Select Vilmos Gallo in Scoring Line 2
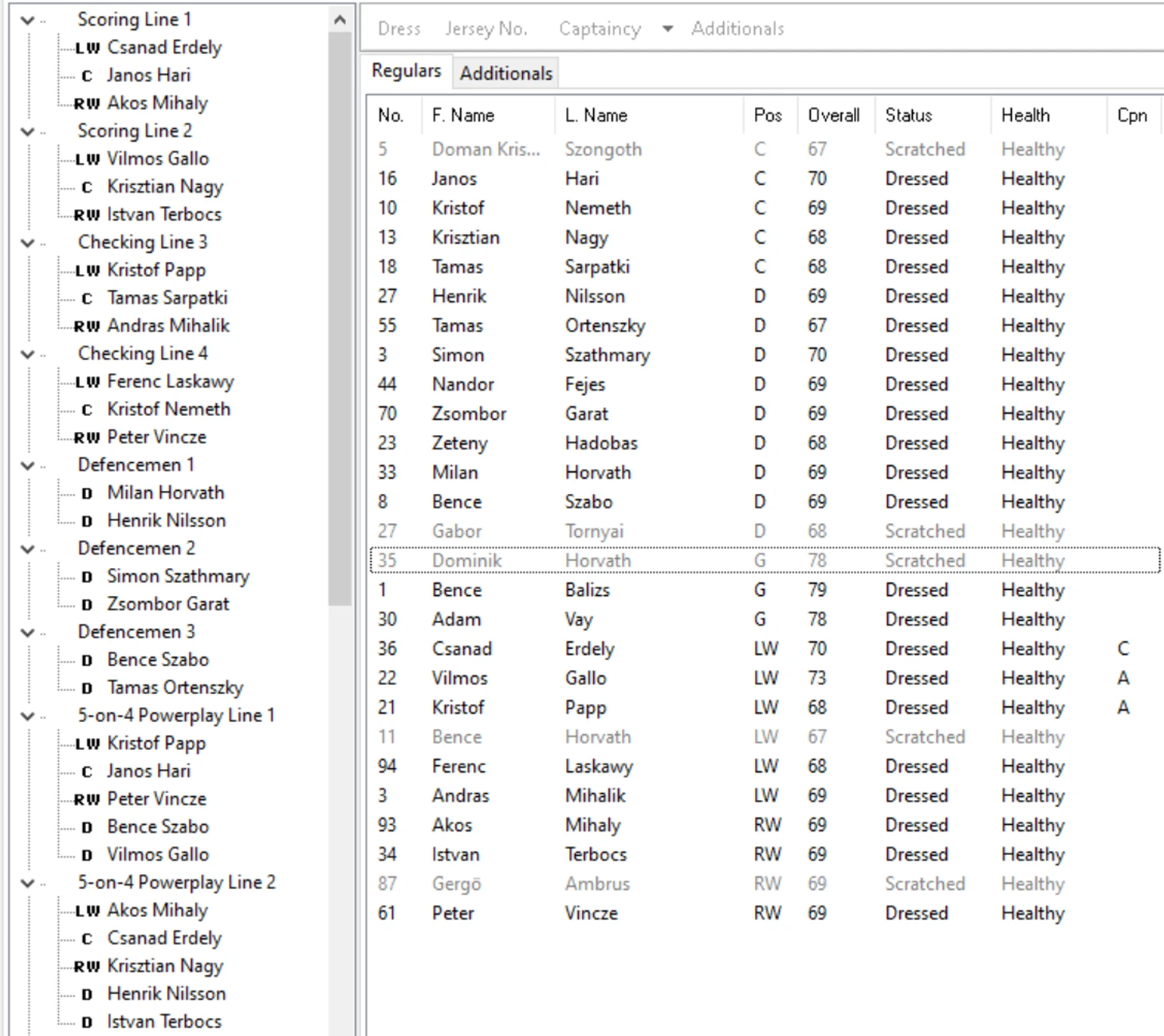The image size is (1164, 1036). coord(158,159)
